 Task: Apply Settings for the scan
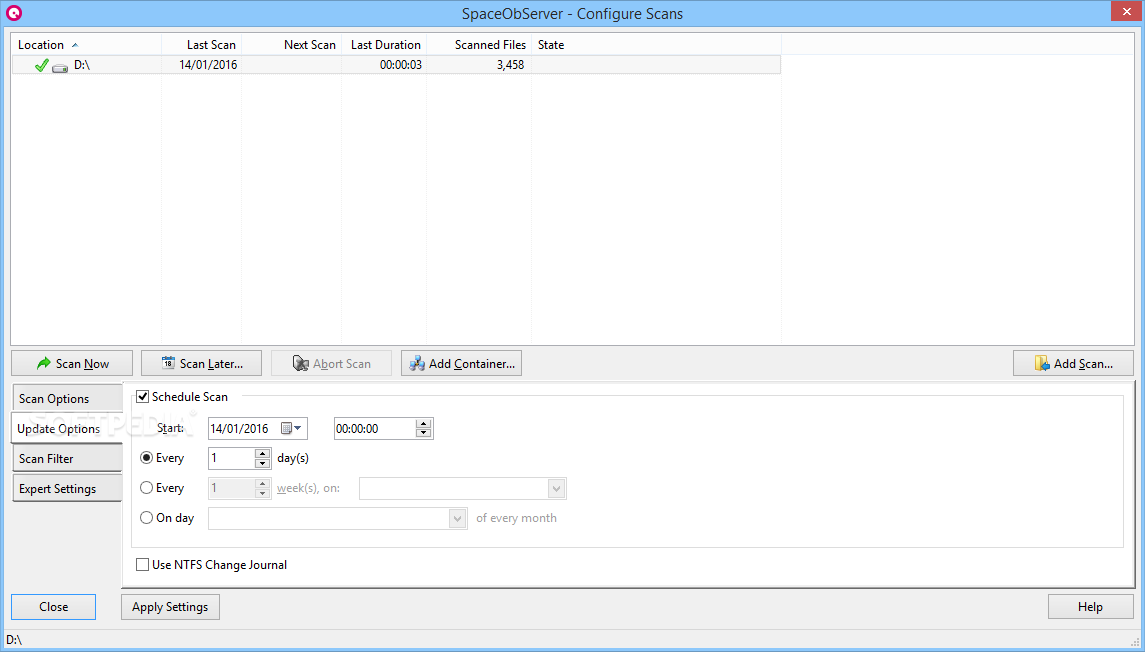point(170,607)
